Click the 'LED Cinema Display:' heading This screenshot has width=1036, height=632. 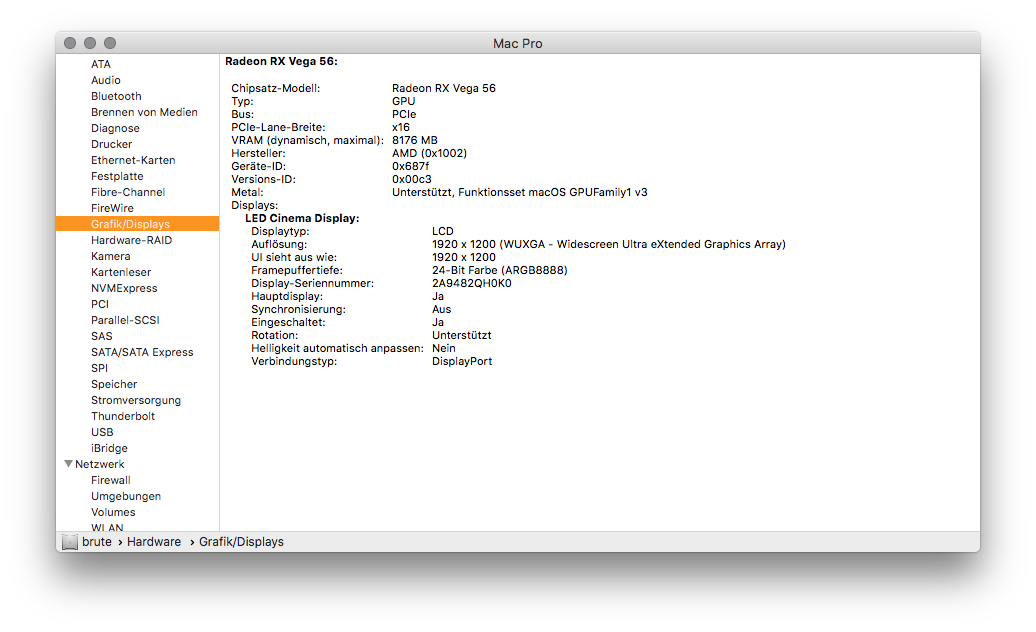coord(303,218)
